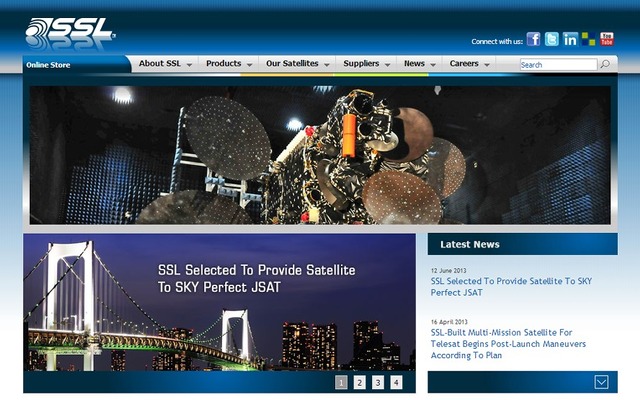
Task: Click the satellite test chamber banner image
Action: 320,155
